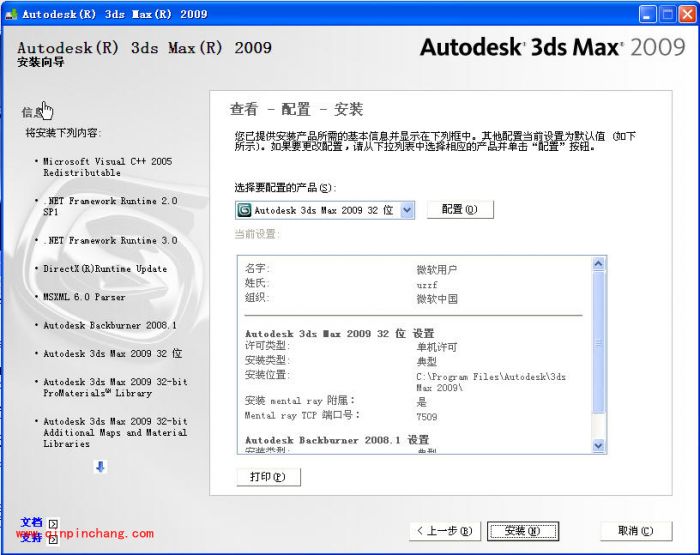The width and height of the screenshot is (700, 555).
Task: Close the installer window
Action: click(x=688, y=14)
